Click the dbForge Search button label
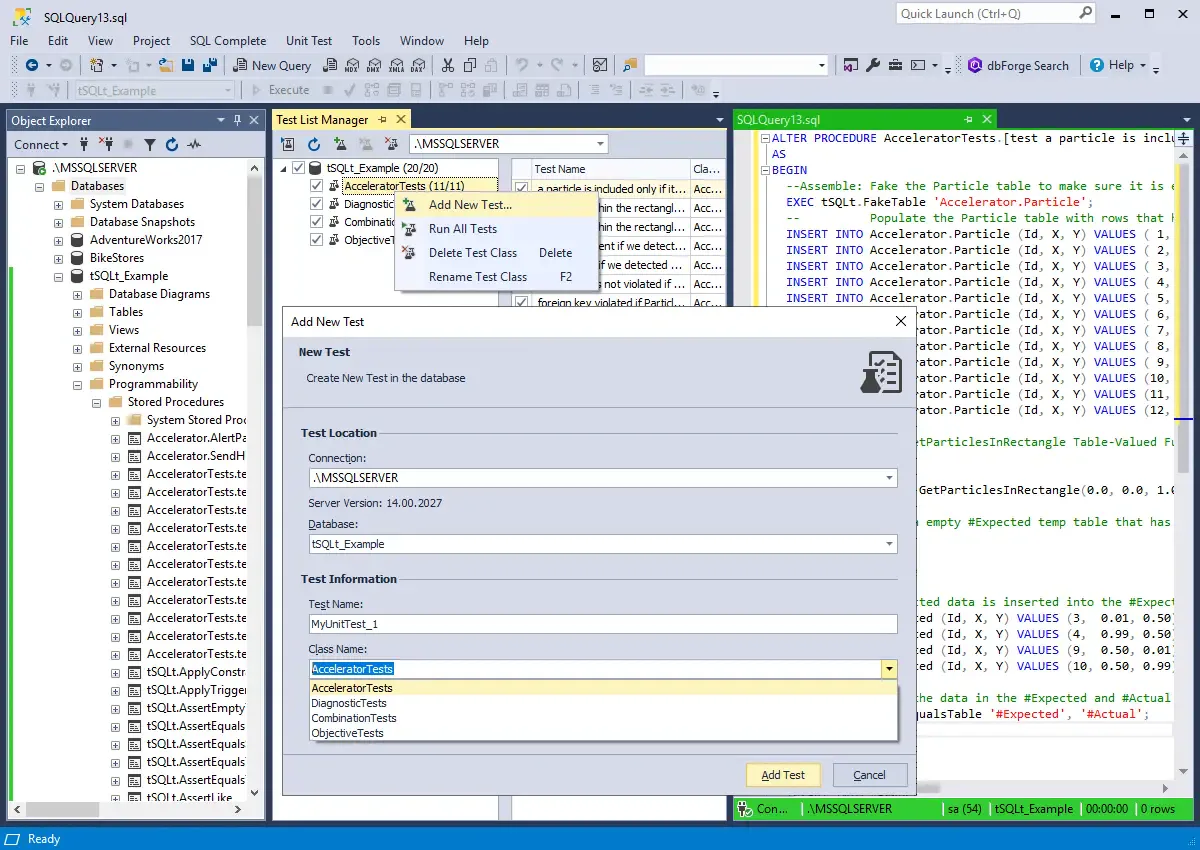 [1028, 65]
